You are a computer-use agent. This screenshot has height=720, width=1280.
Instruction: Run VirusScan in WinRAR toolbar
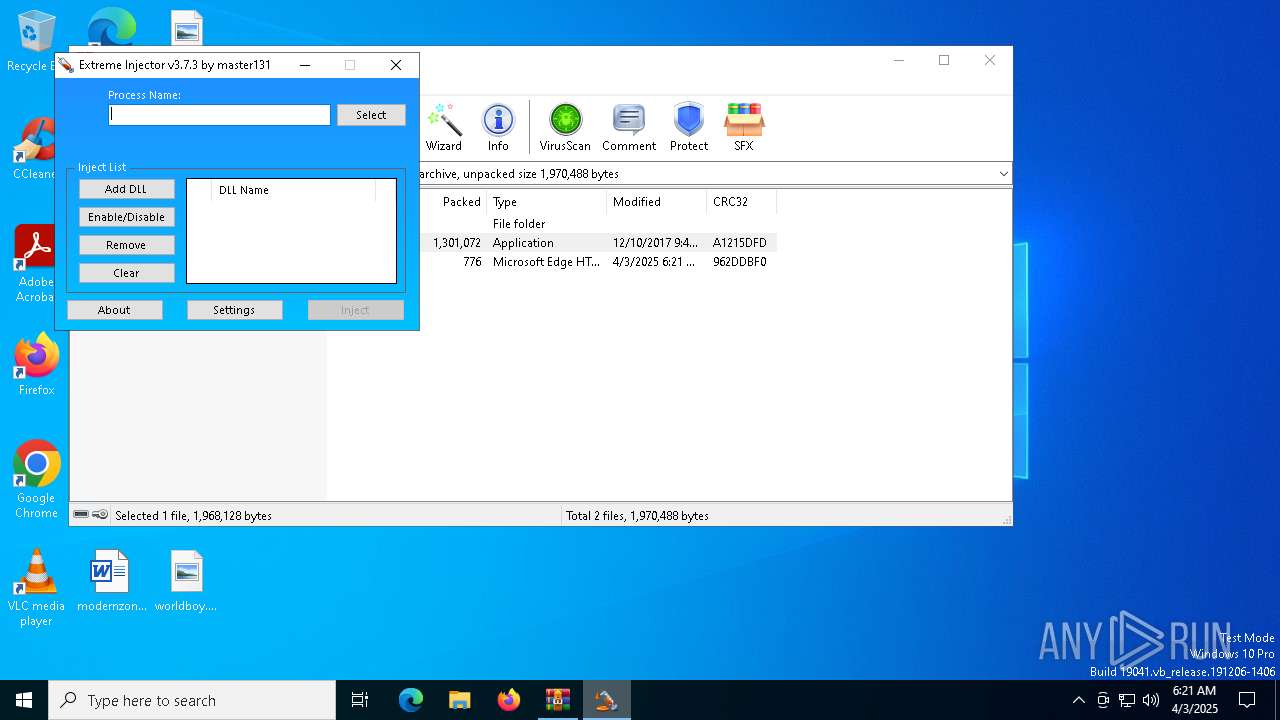pyautogui.click(x=565, y=127)
